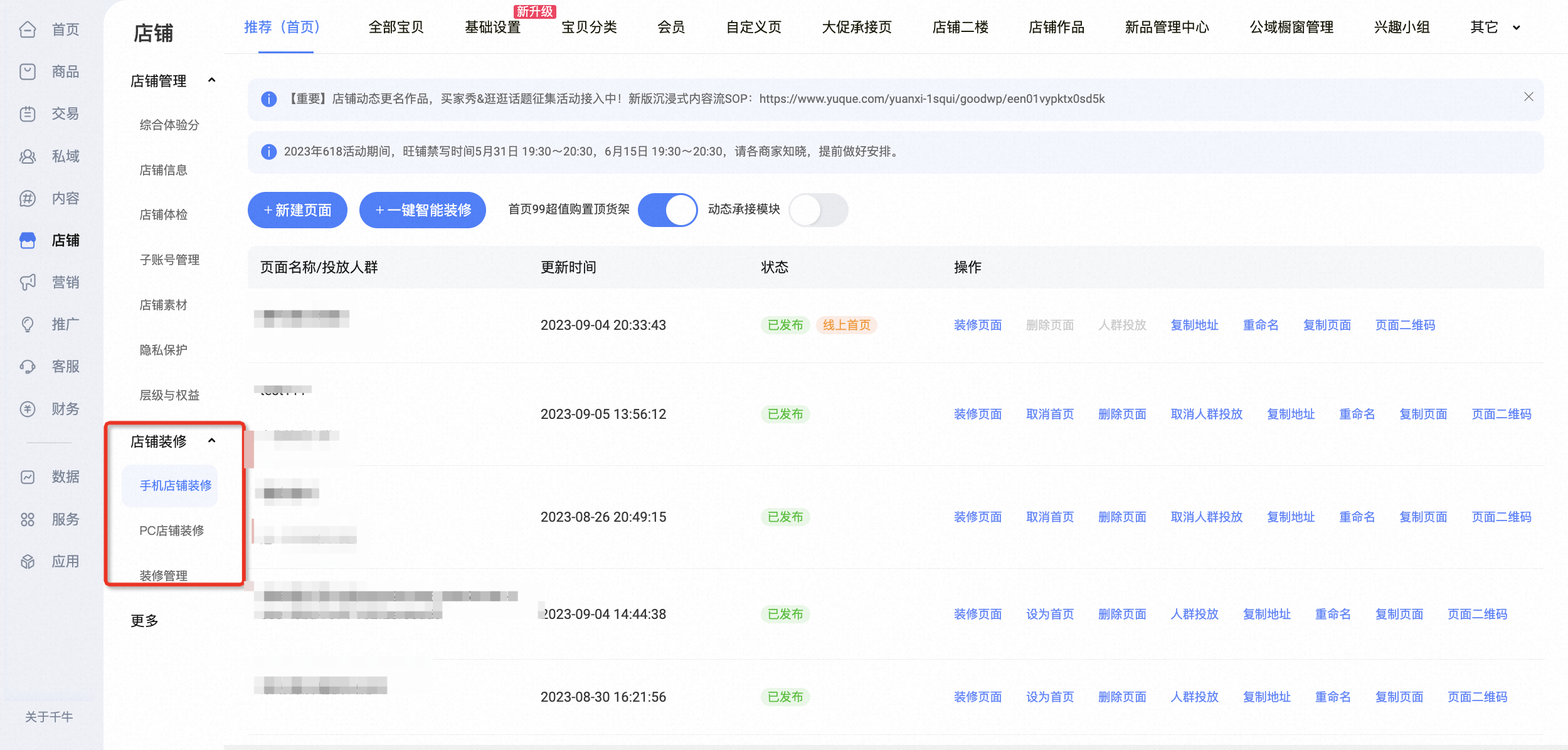Enable the 动态承接模块 switch
Screen dimensions: 1568x750
click(x=818, y=210)
